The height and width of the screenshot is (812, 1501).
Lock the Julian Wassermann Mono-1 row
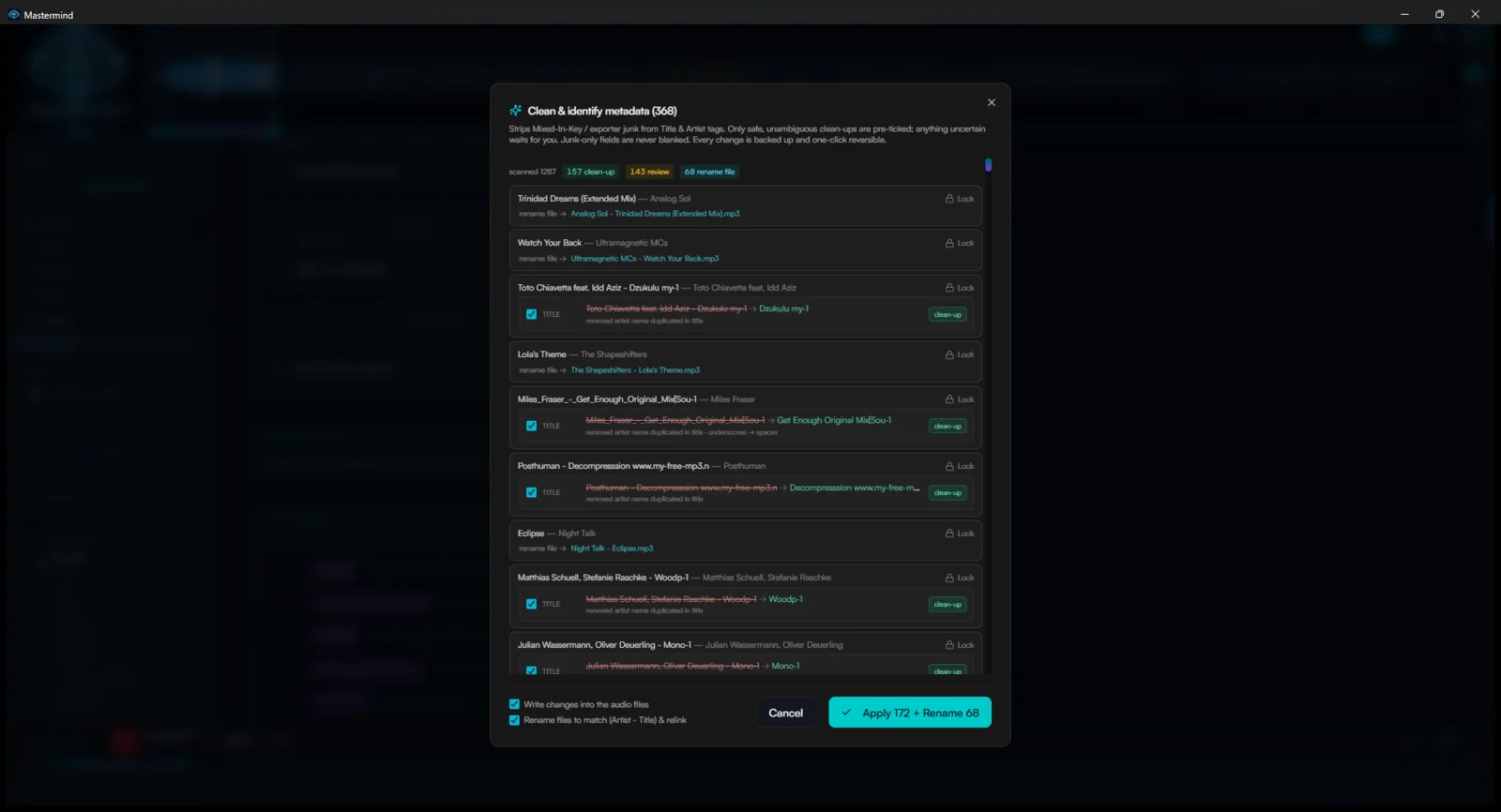[x=960, y=645]
